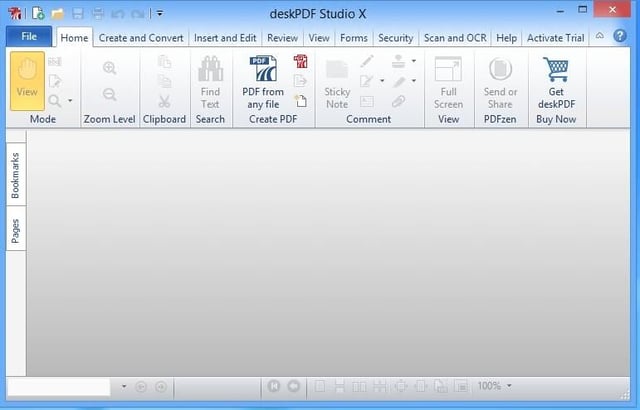Viewport: 640px width, 410px height.
Task: Click the Sticky Note button
Action: (x=337, y=84)
